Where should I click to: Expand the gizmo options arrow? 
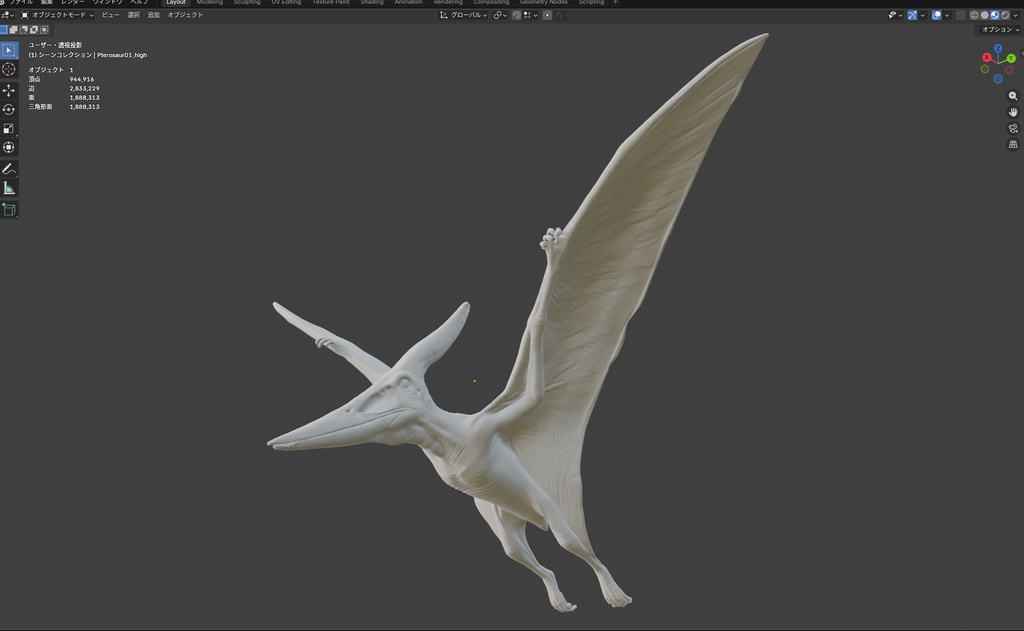[x=923, y=15]
